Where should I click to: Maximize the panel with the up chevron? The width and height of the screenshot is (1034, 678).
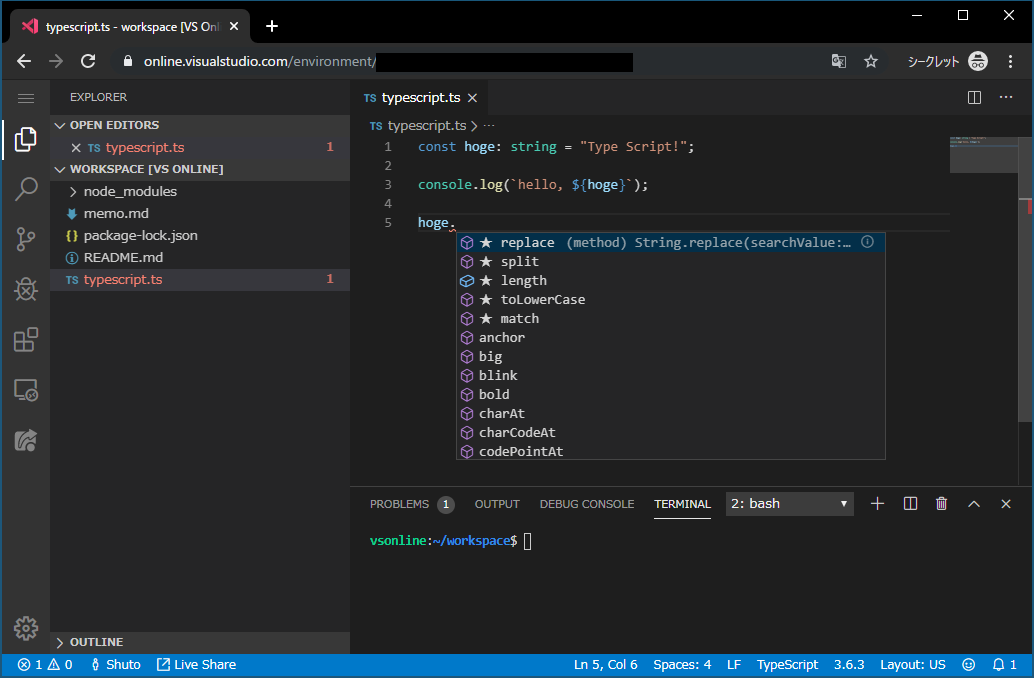click(974, 504)
